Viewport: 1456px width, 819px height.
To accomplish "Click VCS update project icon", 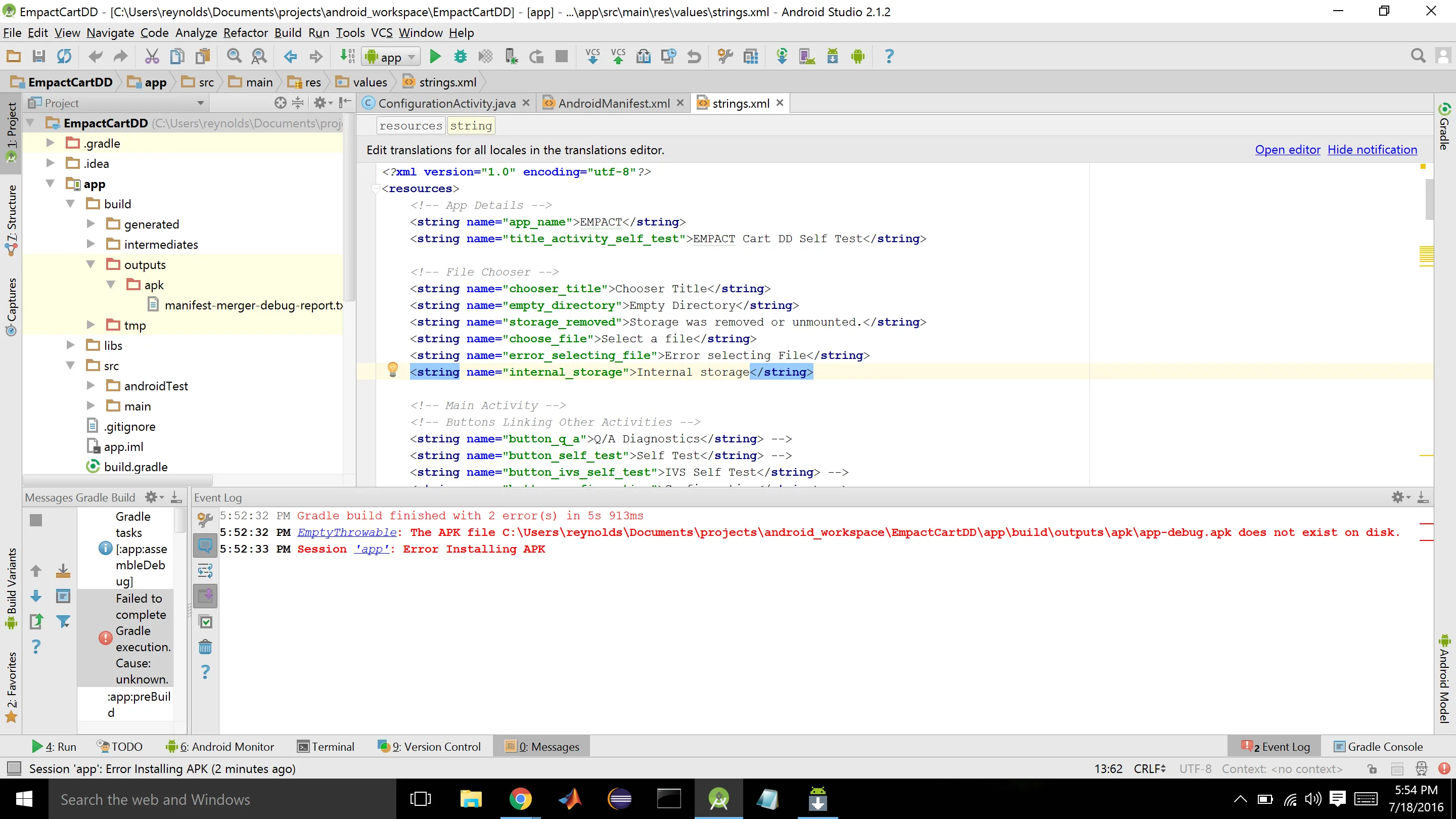I will (x=593, y=56).
